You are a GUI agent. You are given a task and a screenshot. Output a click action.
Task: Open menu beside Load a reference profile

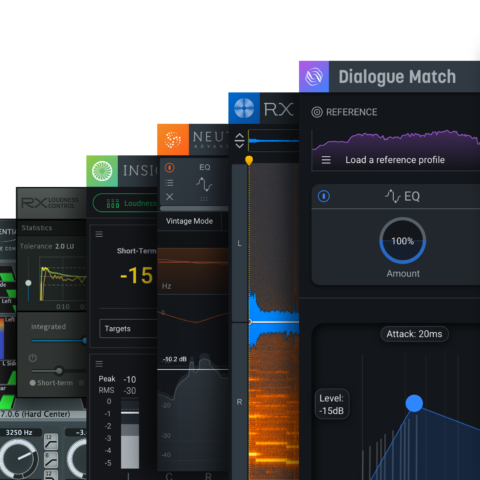[x=326, y=160]
